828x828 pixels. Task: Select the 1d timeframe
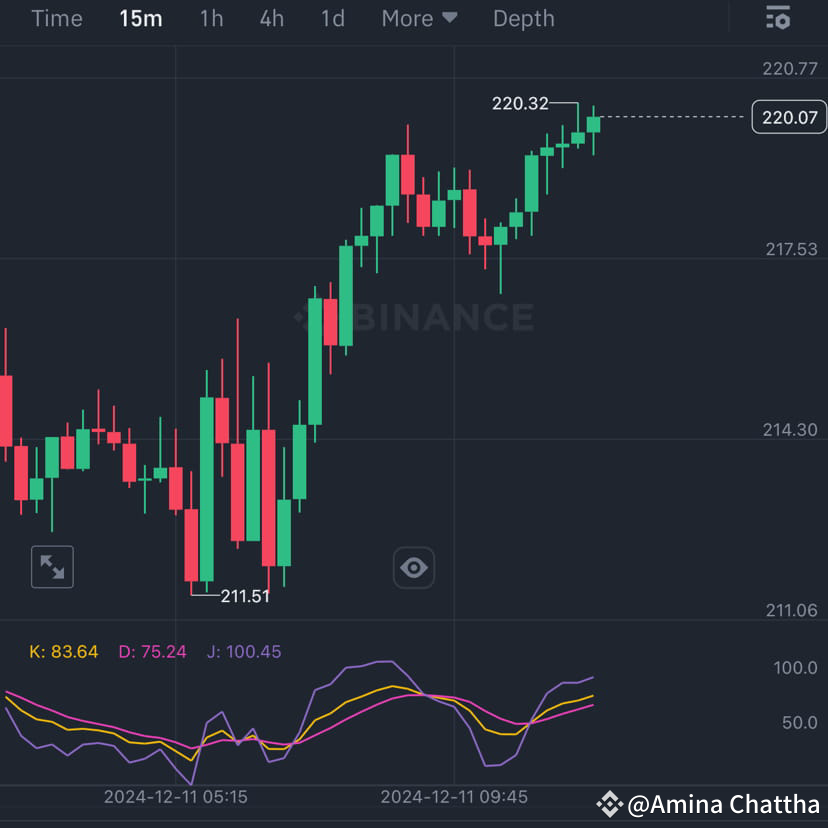tap(332, 18)
